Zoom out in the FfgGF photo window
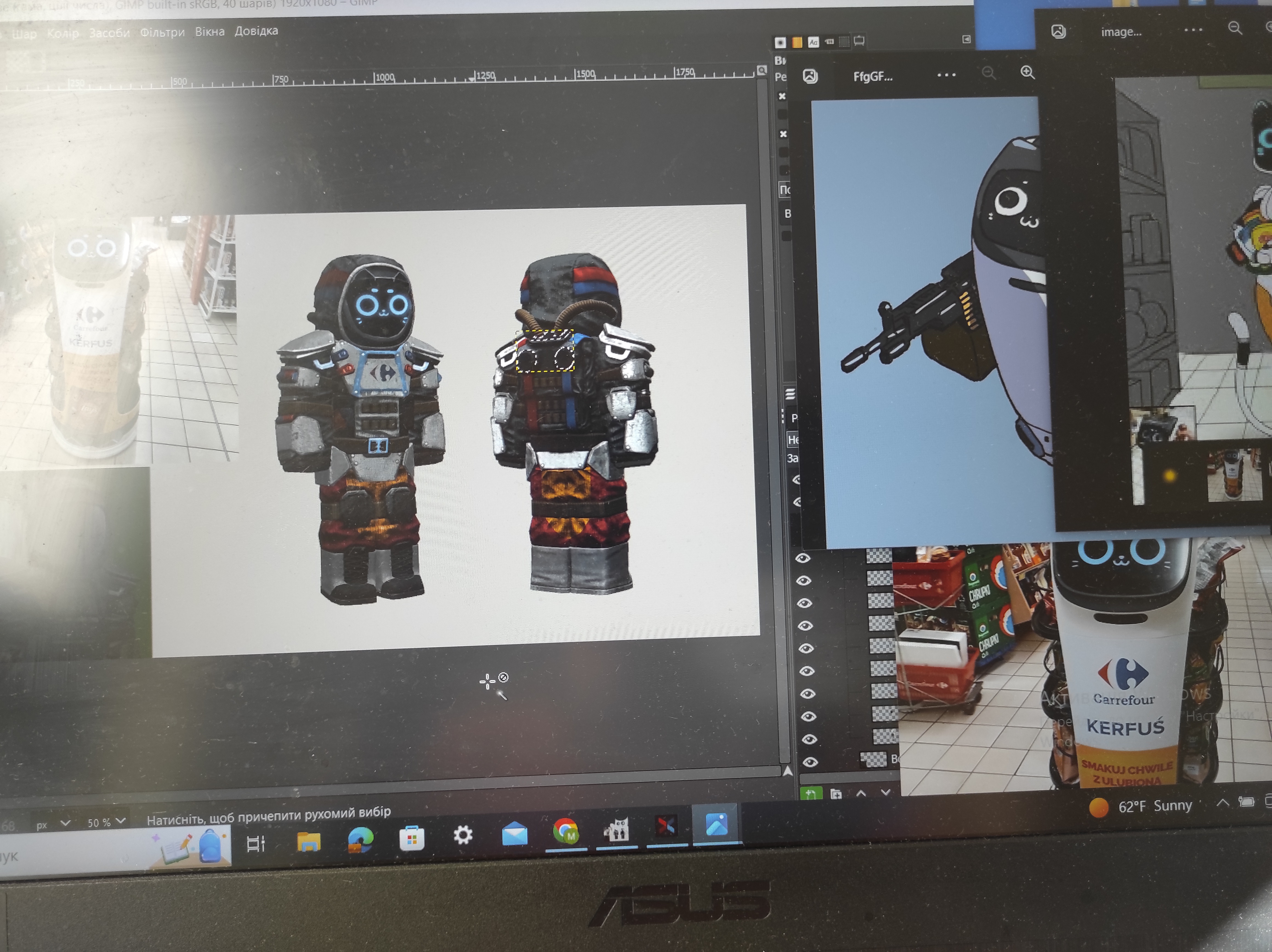The width and height of the screenshot is (1272, 952). [989, 73]
